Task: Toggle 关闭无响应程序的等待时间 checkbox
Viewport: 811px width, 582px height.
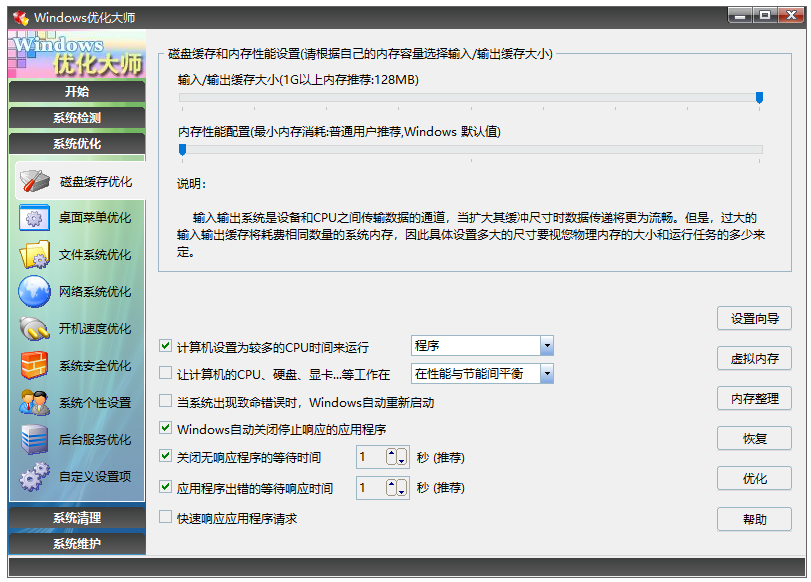Action: pos(165,456)
